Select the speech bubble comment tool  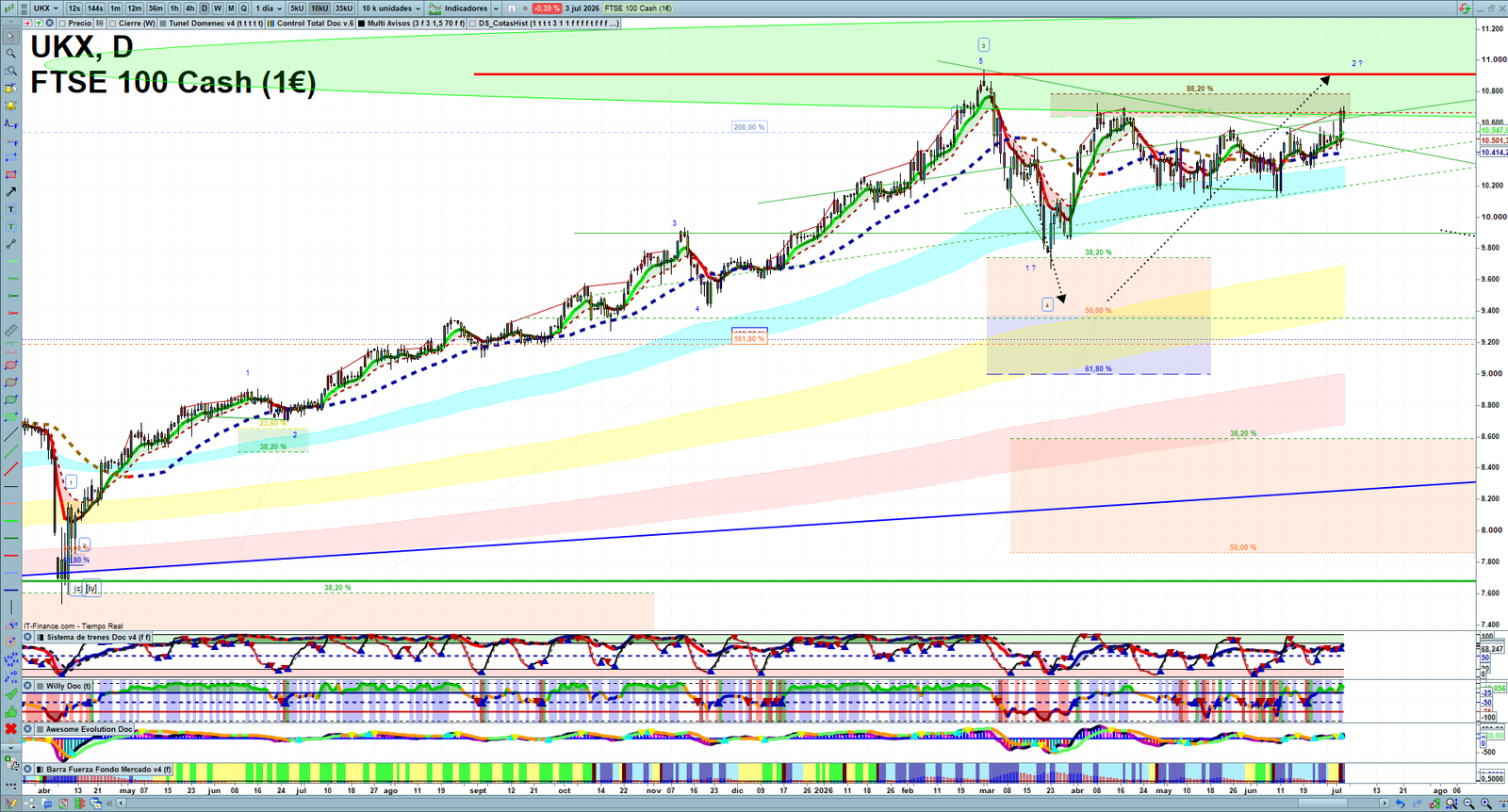10,226
